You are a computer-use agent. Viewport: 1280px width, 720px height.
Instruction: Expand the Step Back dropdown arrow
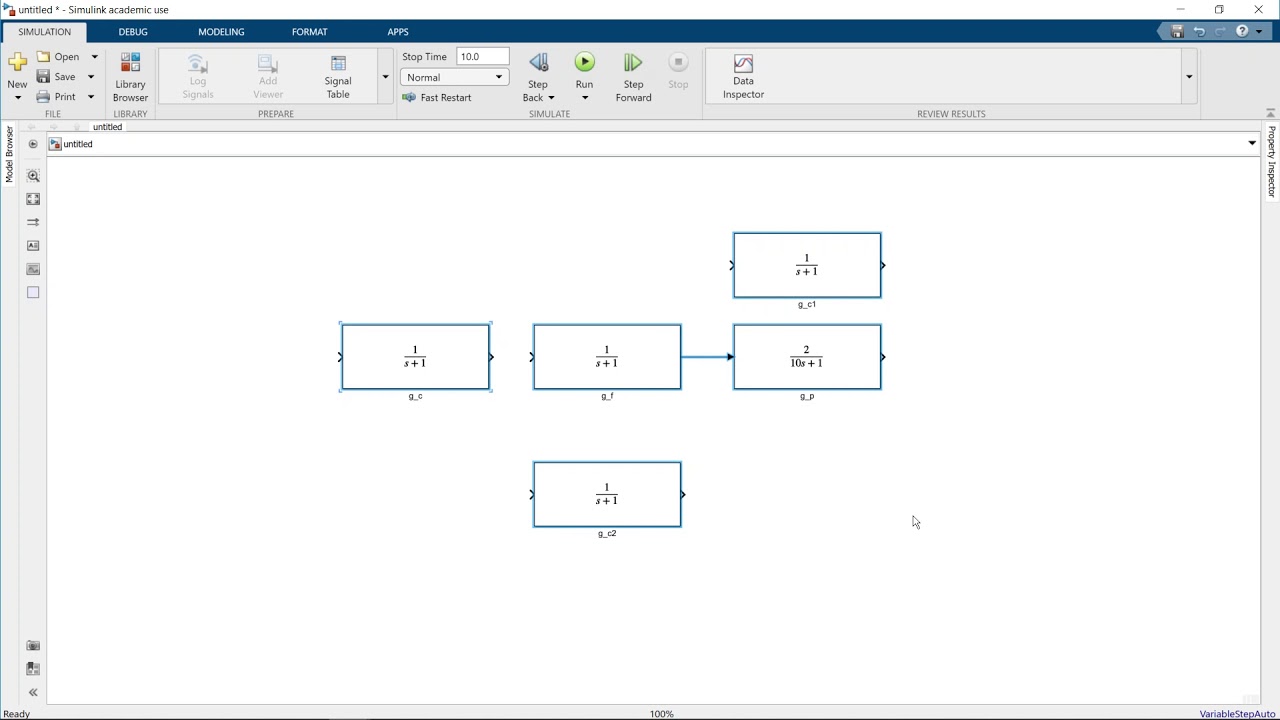pyautogui.click(x=551, y=98)
